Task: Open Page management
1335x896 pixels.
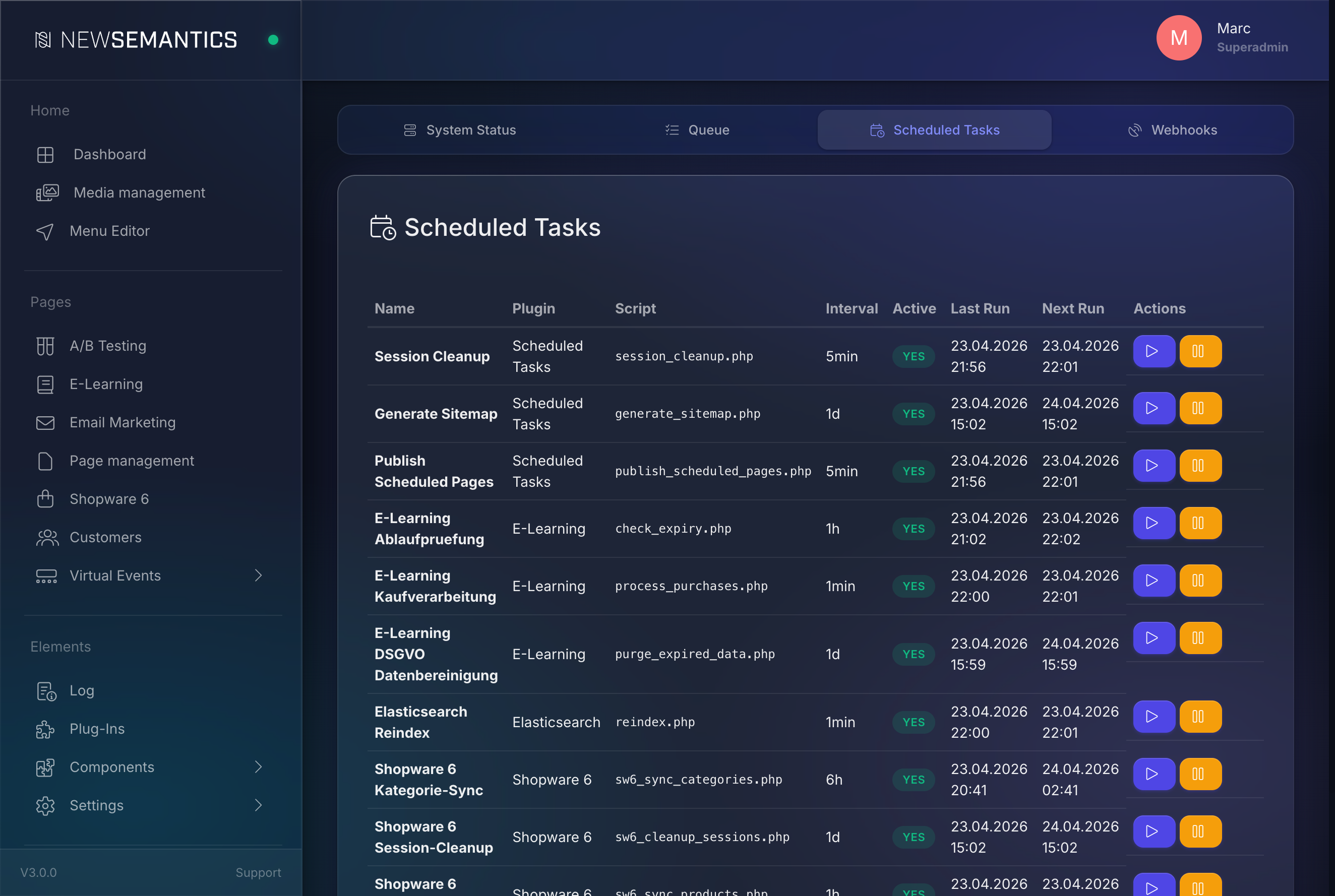Action: click(115, 461)
